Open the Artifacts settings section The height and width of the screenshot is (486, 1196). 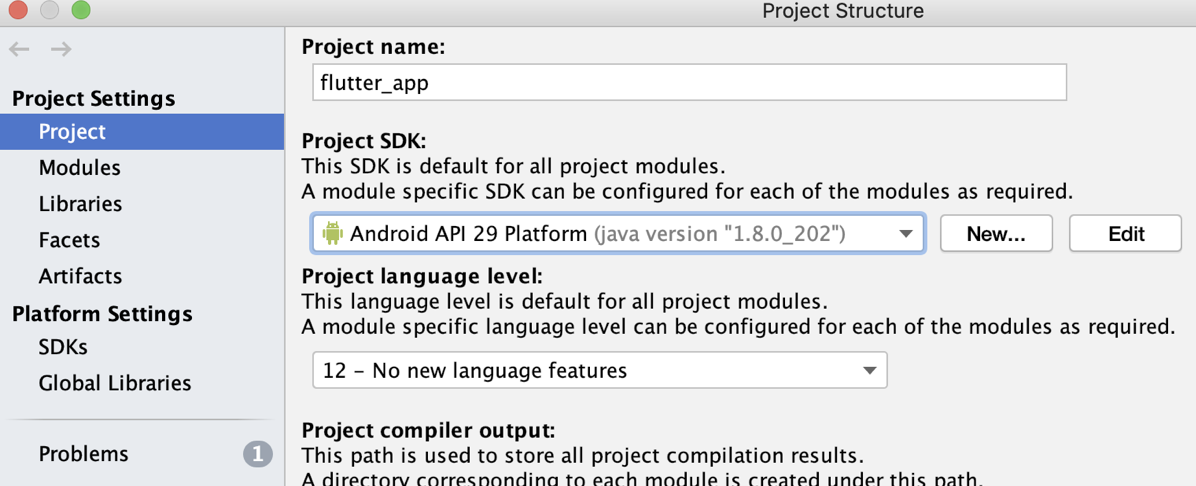pyautogui.click(x=80, y=275)
